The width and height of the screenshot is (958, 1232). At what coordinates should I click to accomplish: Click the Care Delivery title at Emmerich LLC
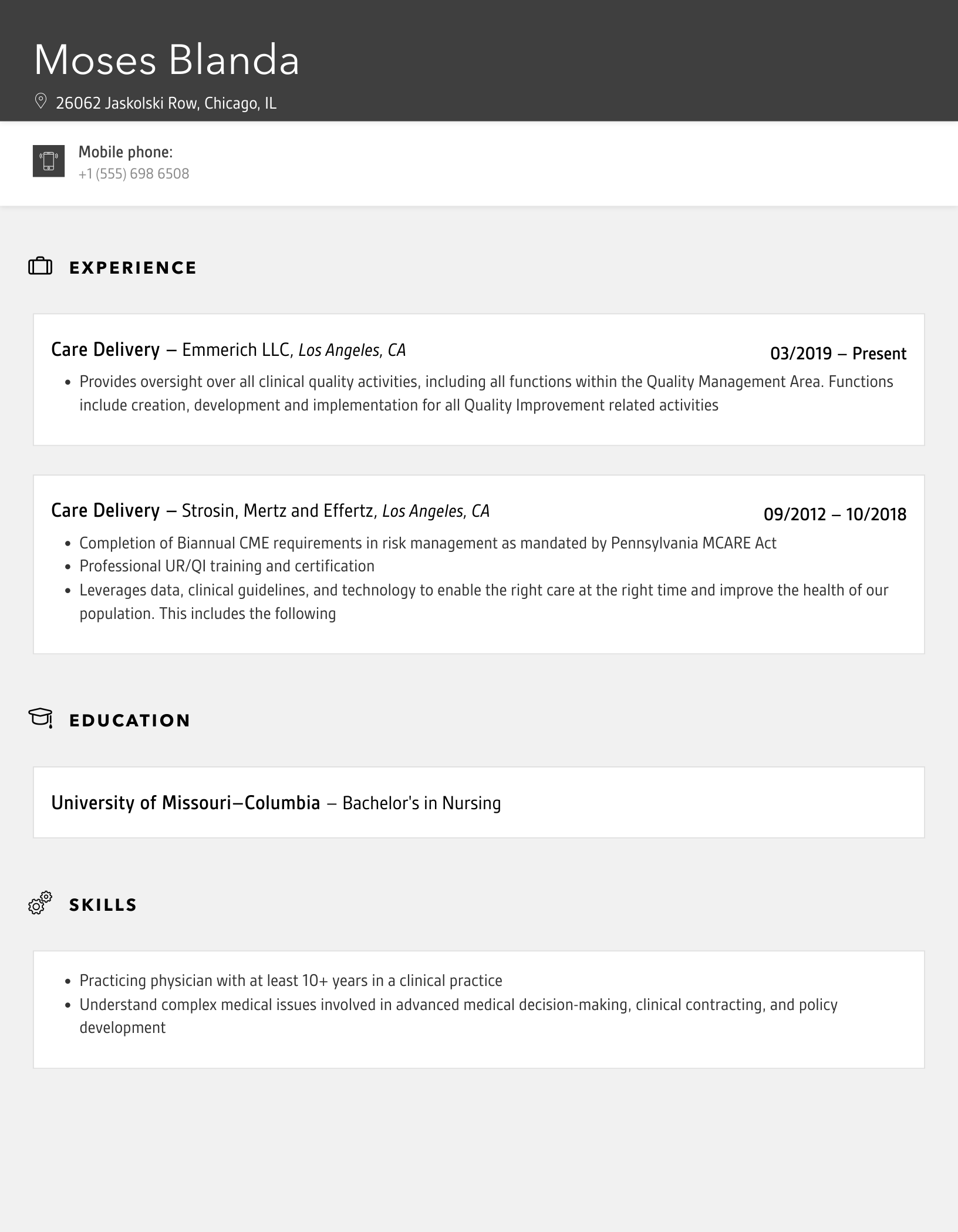point(106,350)
